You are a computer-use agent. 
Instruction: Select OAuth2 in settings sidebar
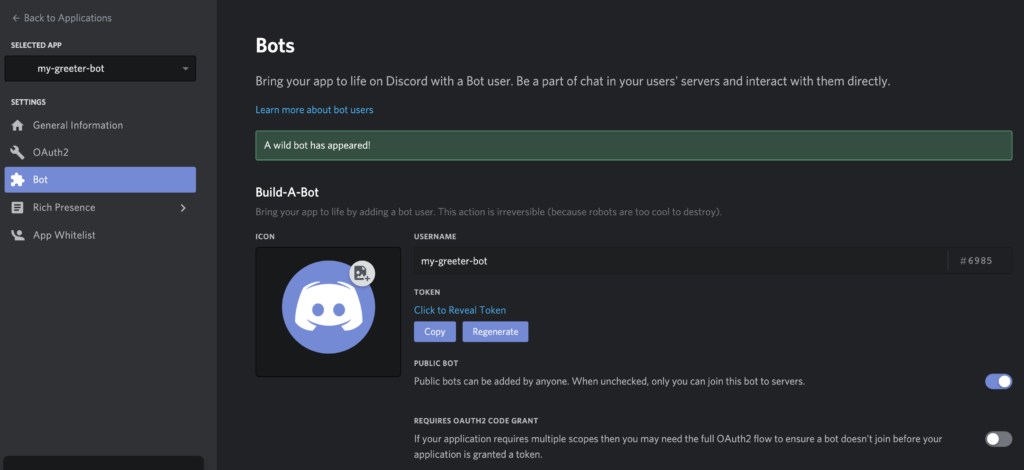pos(100,153)
